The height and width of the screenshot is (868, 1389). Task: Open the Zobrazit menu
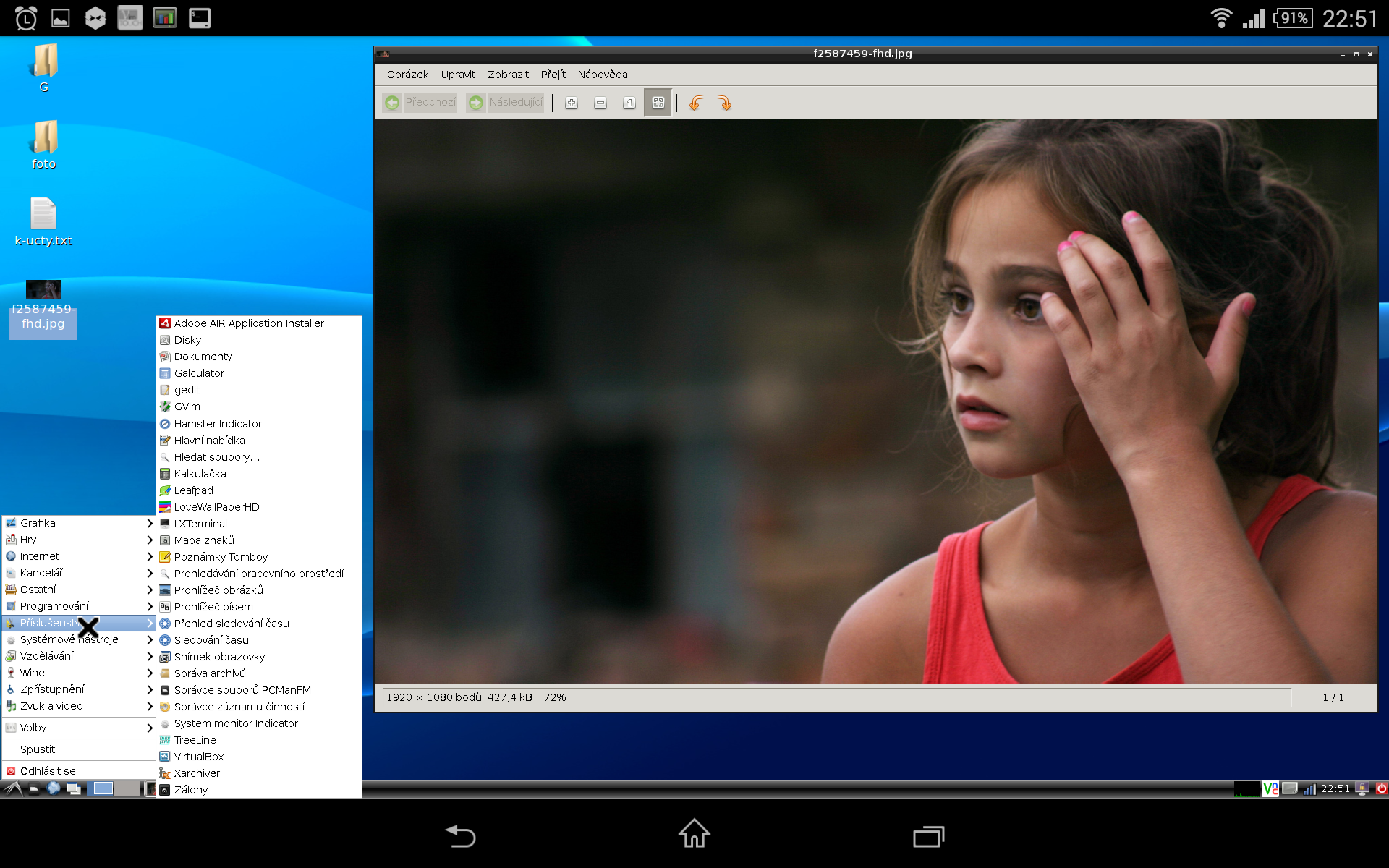point(508,75)
